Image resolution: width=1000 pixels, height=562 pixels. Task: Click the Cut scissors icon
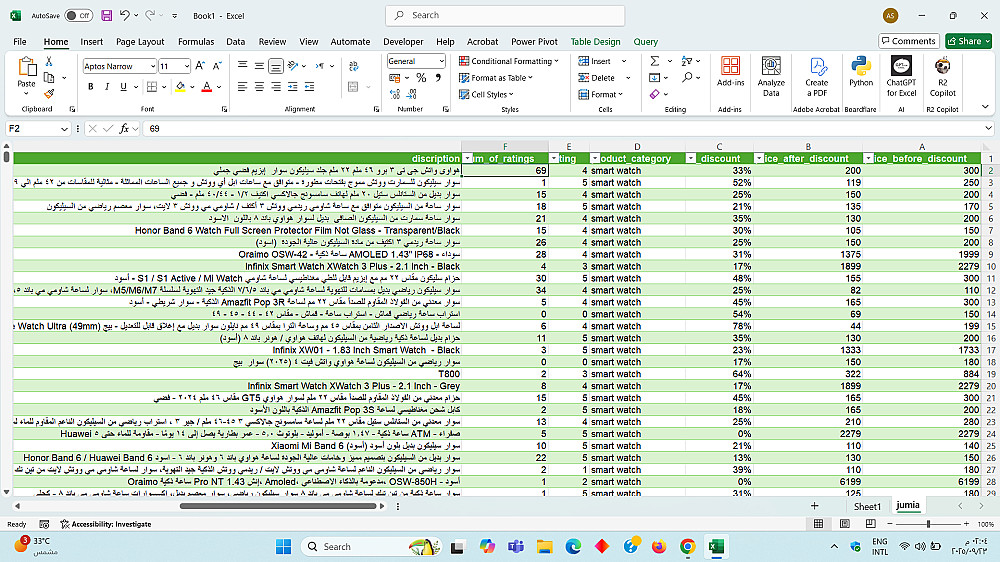(x=49, y=61)
